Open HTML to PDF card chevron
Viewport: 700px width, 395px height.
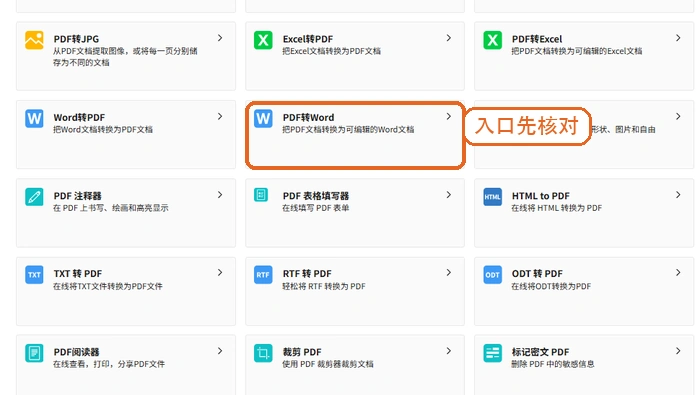[678, 195]
